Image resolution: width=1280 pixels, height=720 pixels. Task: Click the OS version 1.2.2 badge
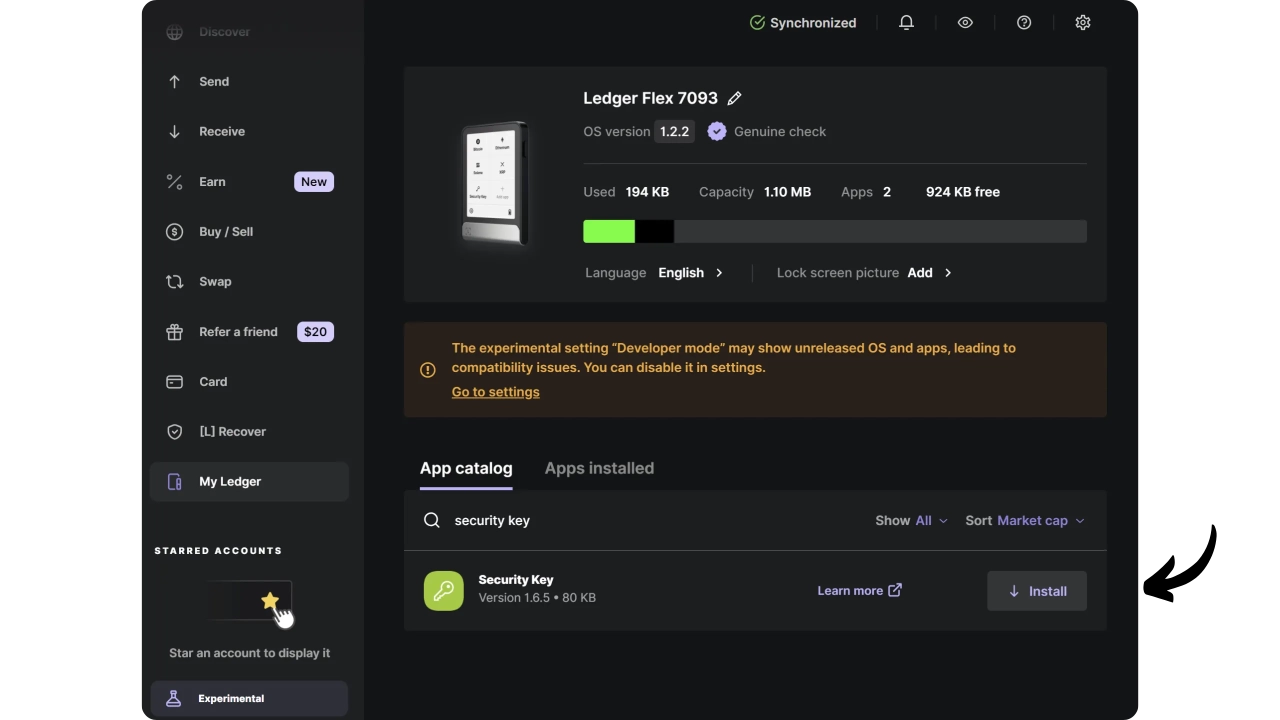tap(674, 131)
